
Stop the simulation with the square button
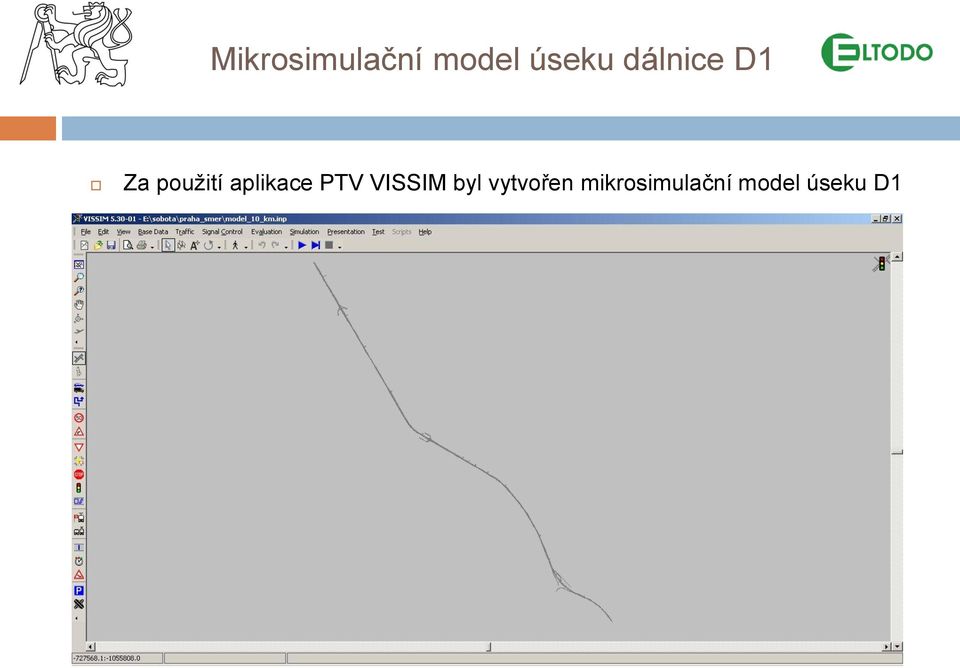[329, 246]
